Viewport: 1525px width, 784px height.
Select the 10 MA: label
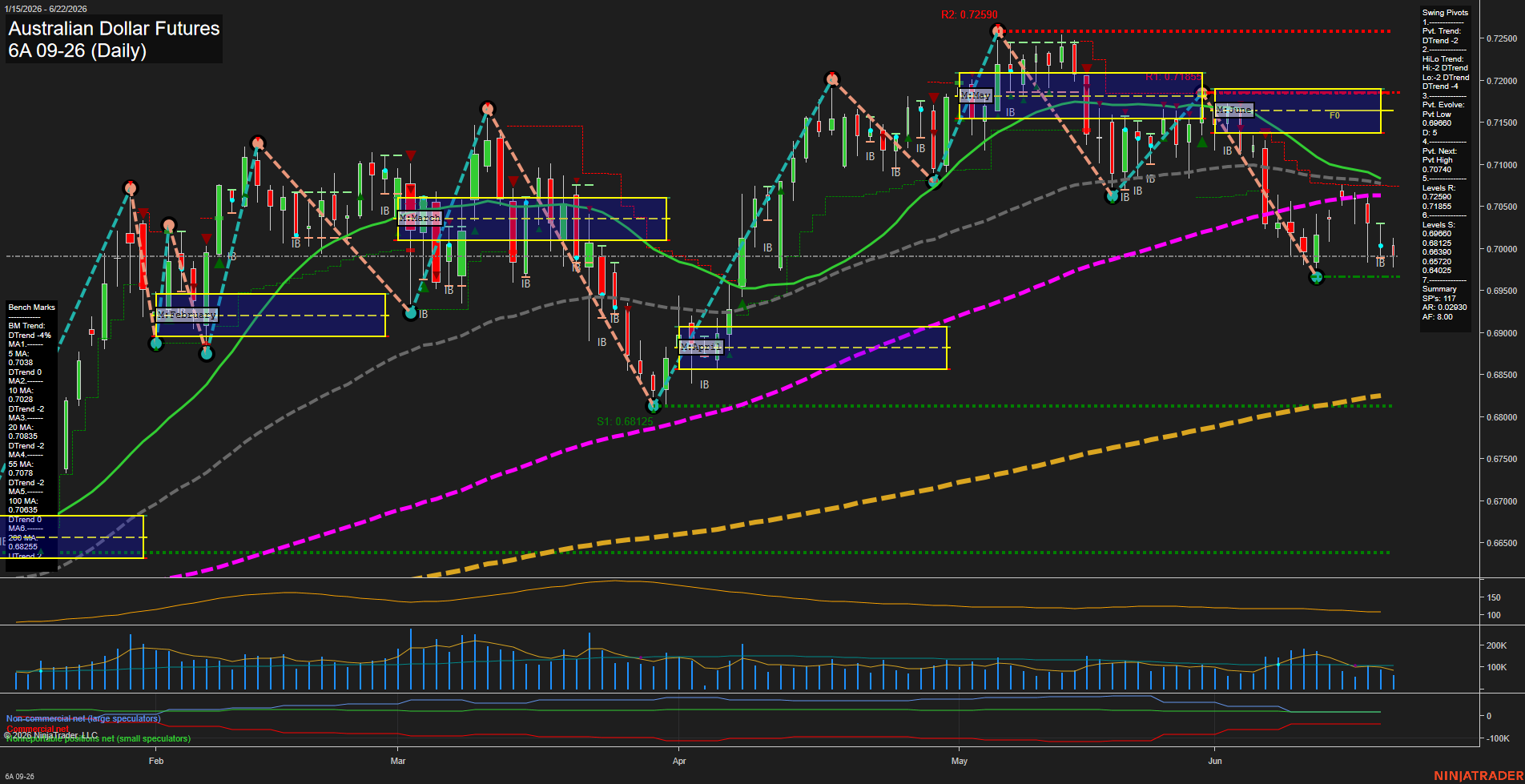pos(21,391)
